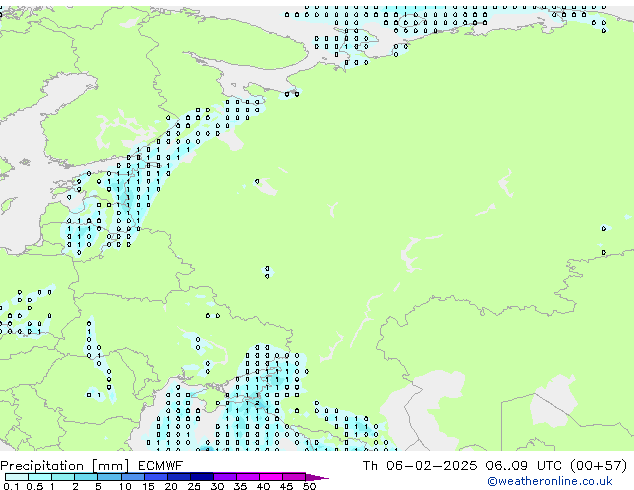This screenshot has height=490, width=634.
Task: Click the legend swatch between 5 and 10
Action: 109,477
